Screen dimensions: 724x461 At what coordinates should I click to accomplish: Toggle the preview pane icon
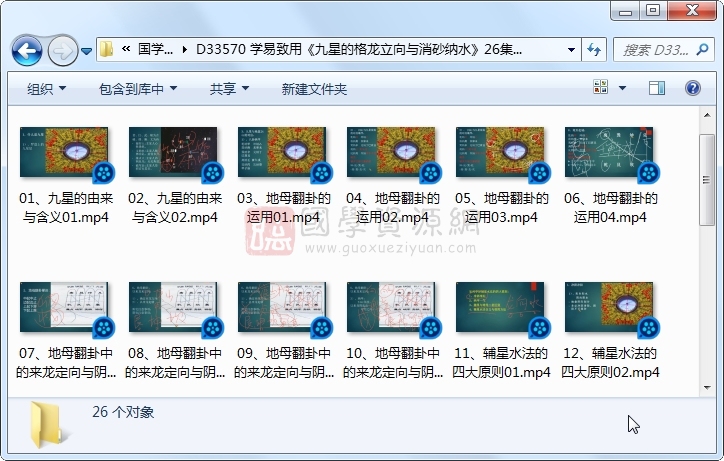tap(657, 88)
